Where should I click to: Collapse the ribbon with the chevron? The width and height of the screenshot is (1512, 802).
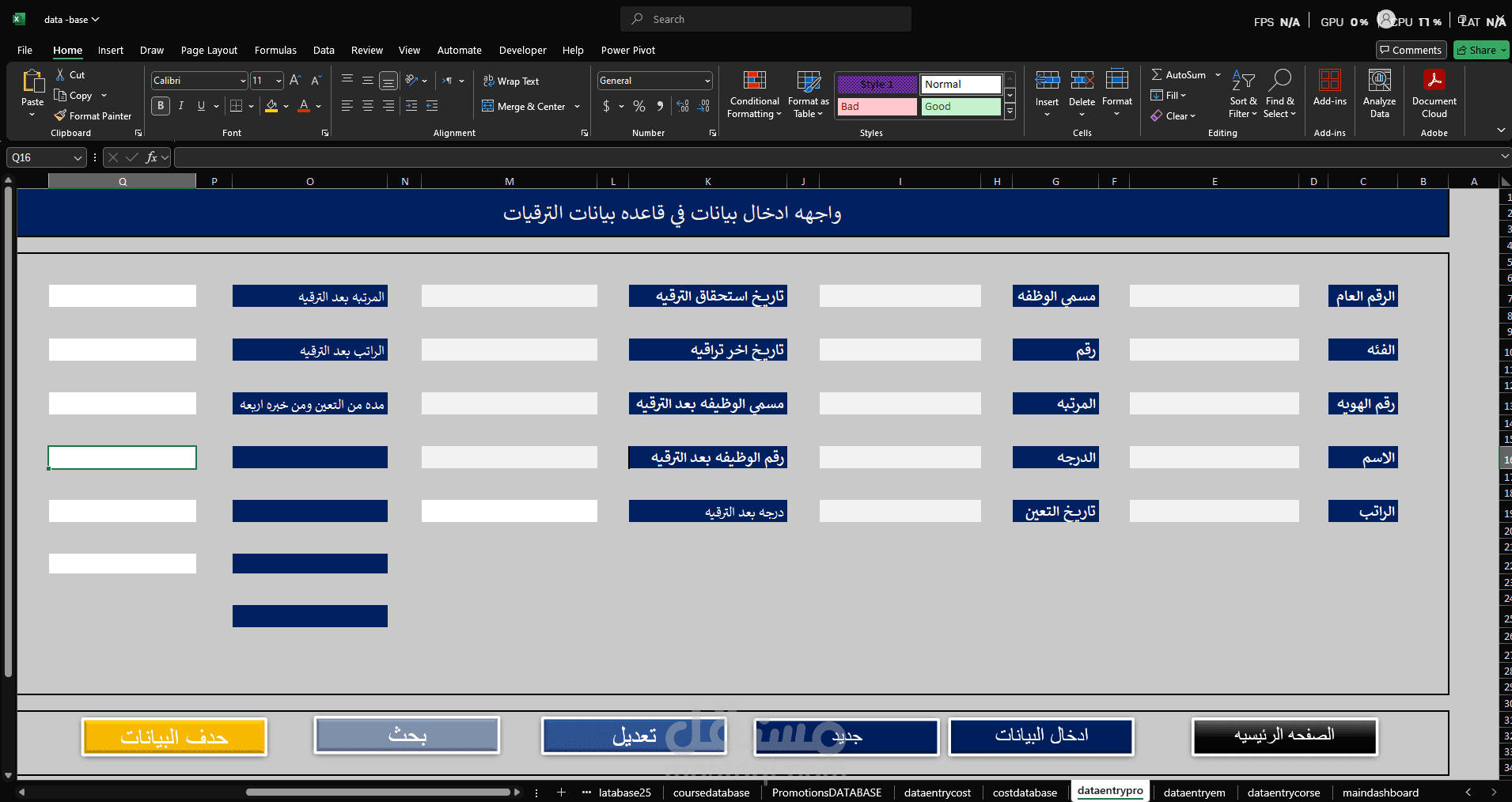(x=1501, y=130)
